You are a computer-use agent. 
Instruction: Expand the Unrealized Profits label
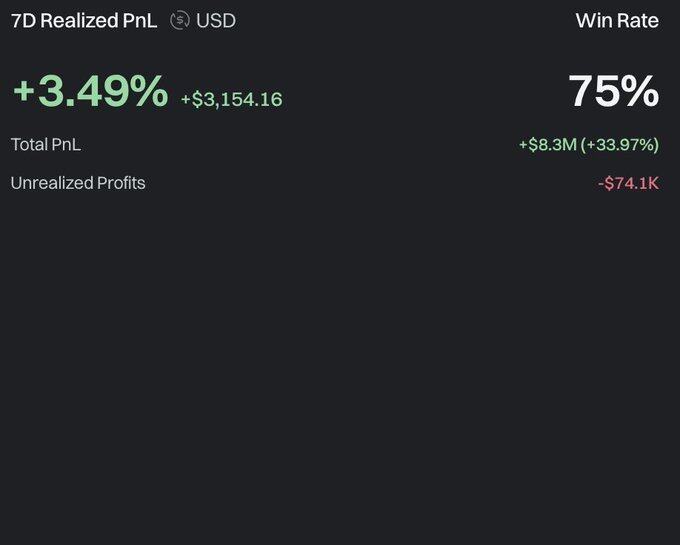[78, 183]
